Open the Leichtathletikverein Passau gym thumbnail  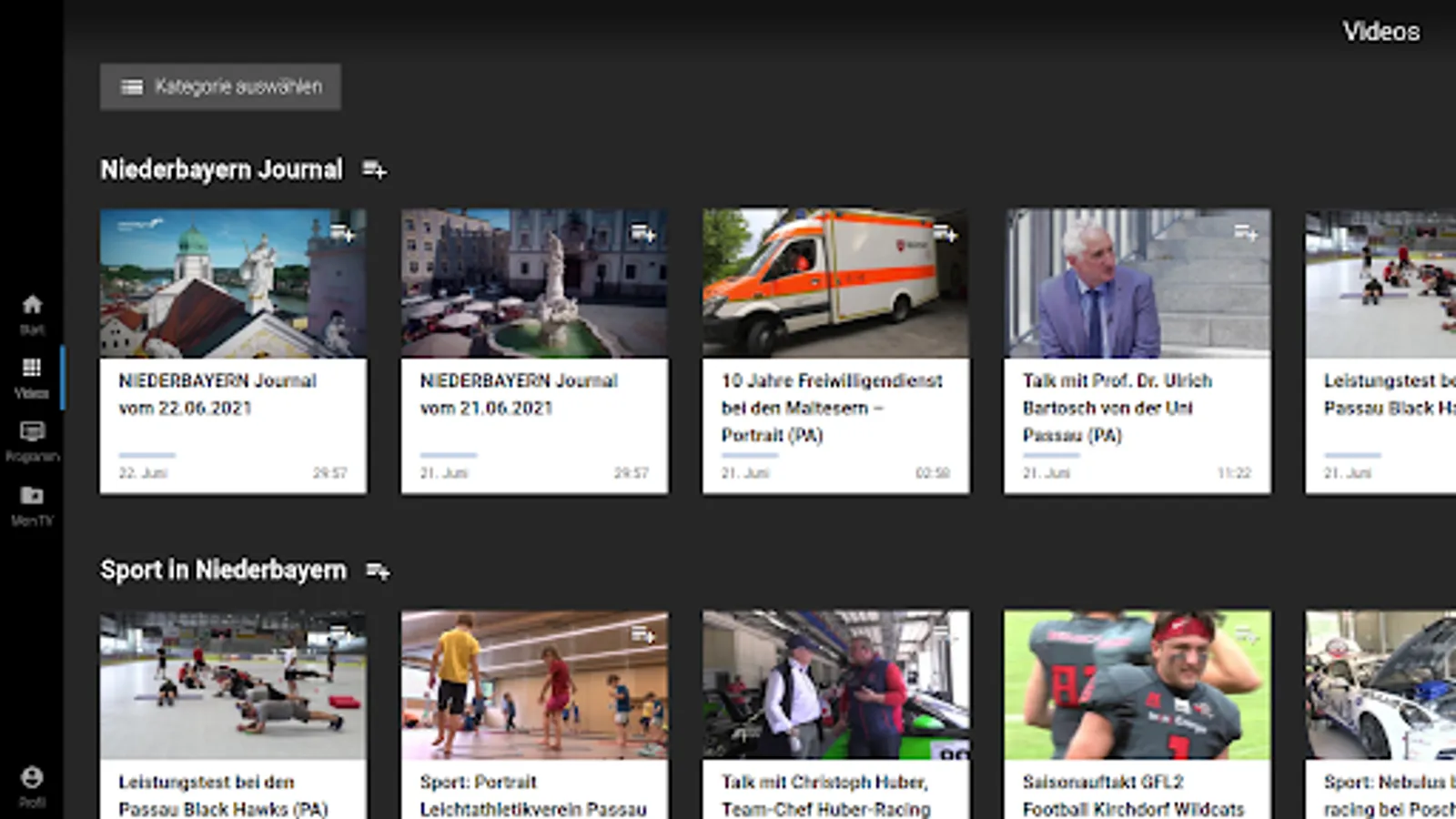pyautogui.click(x=535, y=685)
